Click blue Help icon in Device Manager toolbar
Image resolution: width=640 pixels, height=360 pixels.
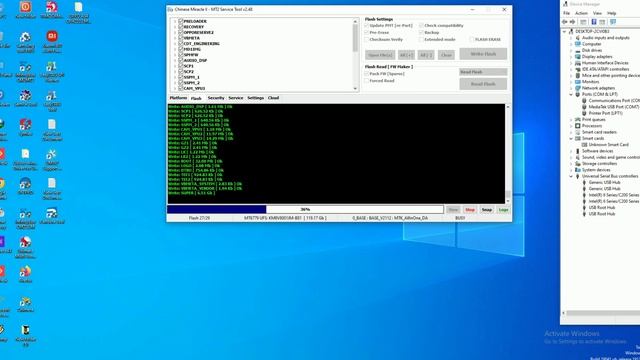click(x=594, y=22)
